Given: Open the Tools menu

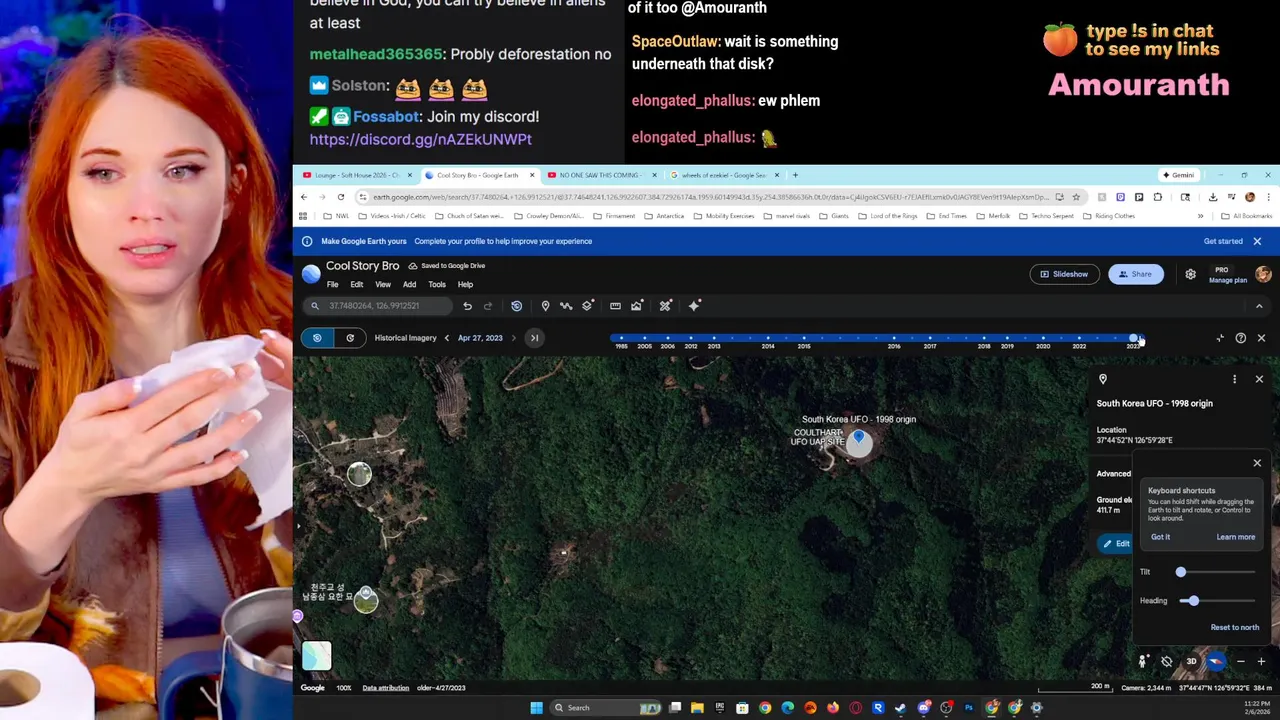Looking at the screenshot, I should pos(437,285).
